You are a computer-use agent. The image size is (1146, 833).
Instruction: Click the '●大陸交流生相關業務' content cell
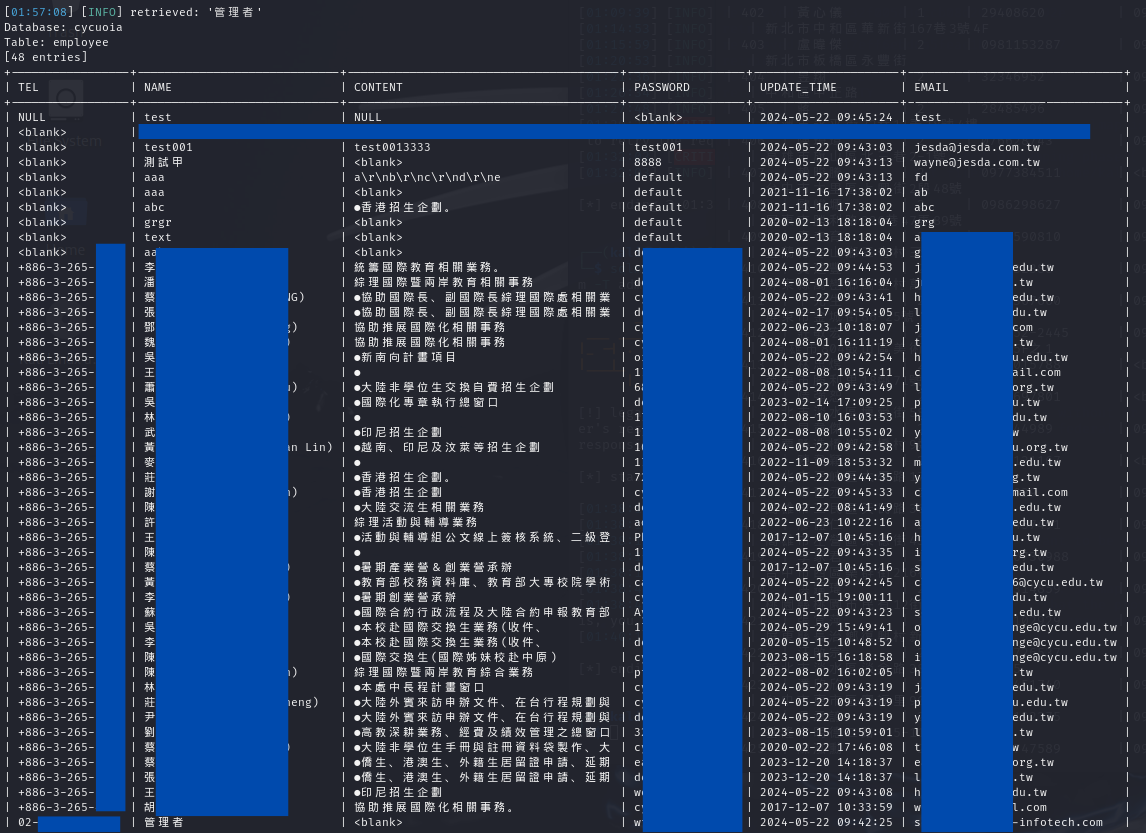tap(419, 507)
